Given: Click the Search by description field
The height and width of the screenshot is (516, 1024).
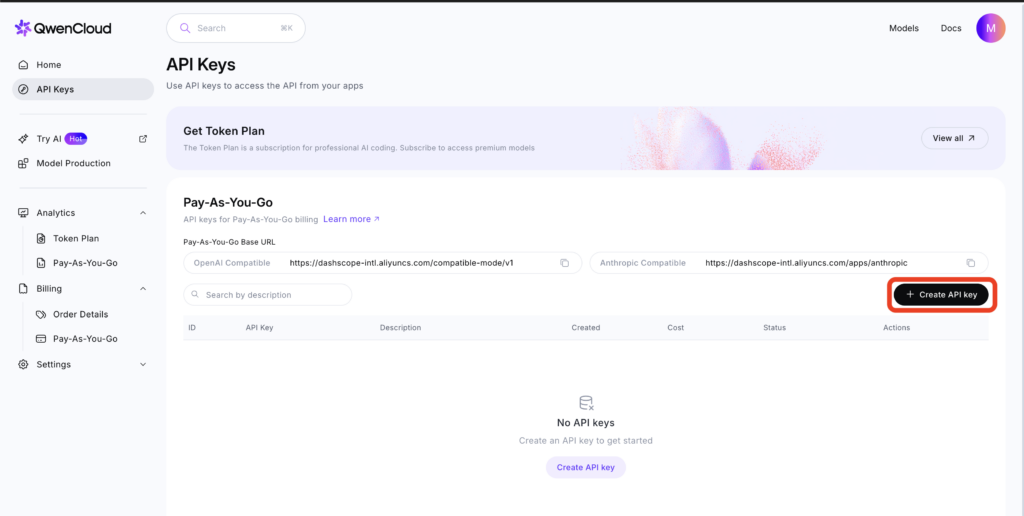Looking at the screenshot, I should [268, 295].
